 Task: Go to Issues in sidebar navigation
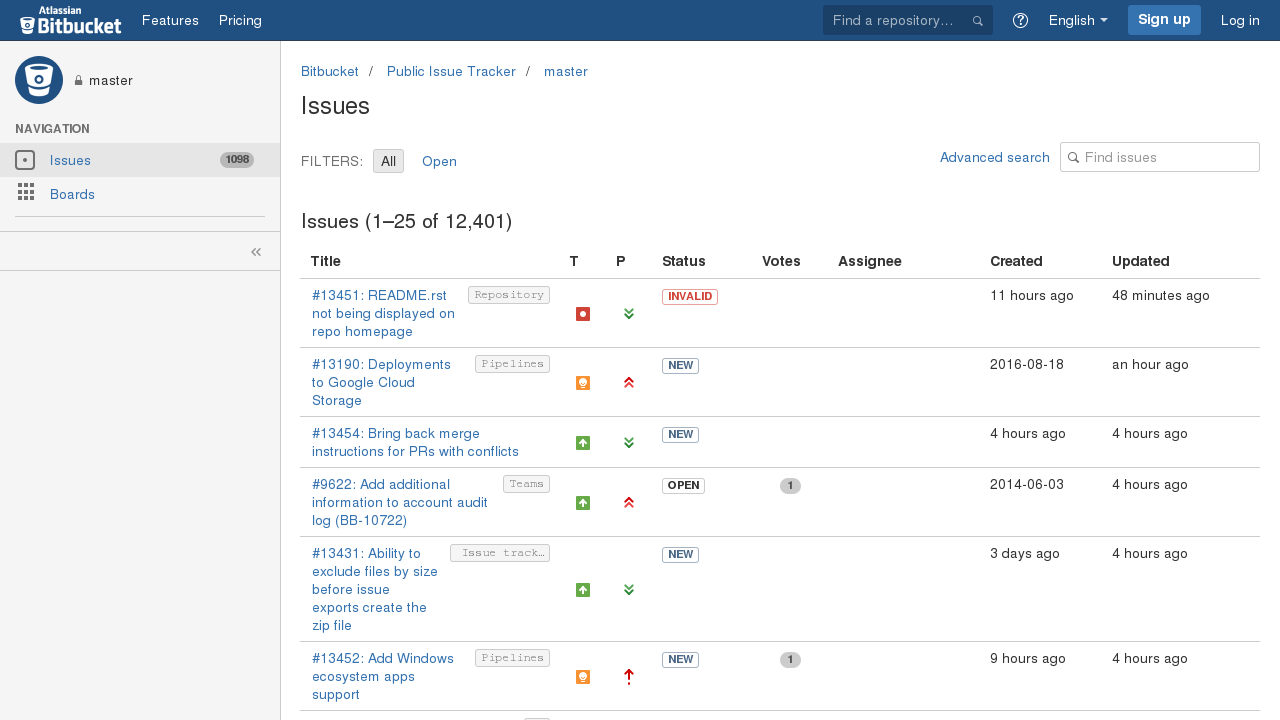tap(70, 160)
